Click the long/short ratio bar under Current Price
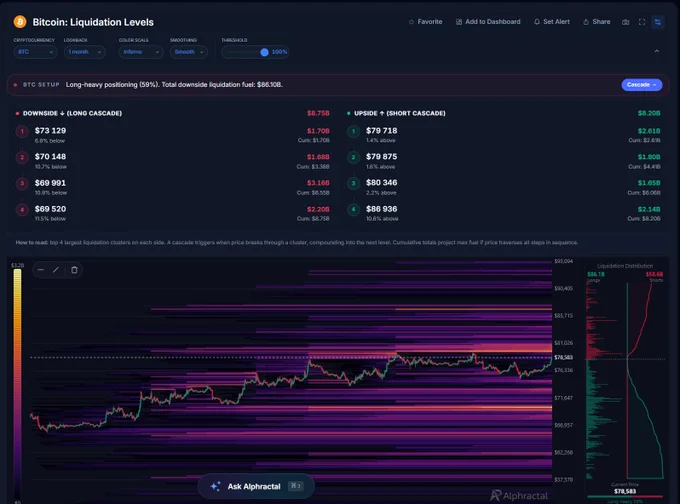The height and width of the screenshot is (504, 680). coord(625,497)
